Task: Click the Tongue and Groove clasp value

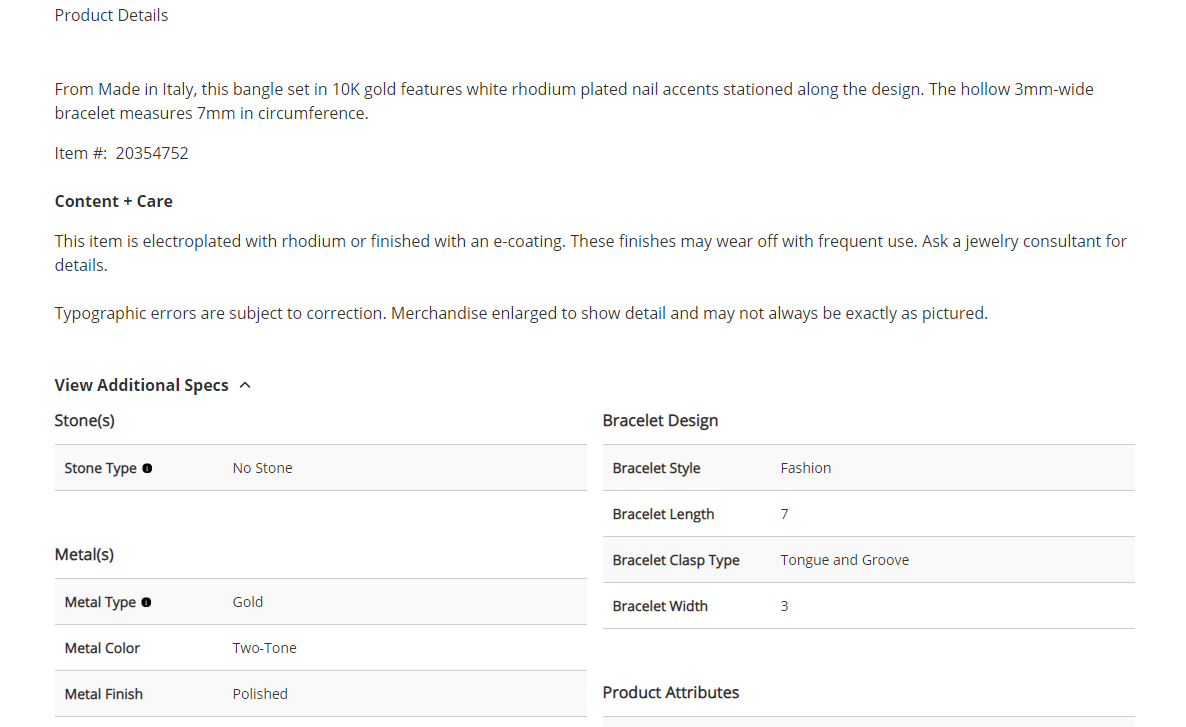Action: point(844,560)
